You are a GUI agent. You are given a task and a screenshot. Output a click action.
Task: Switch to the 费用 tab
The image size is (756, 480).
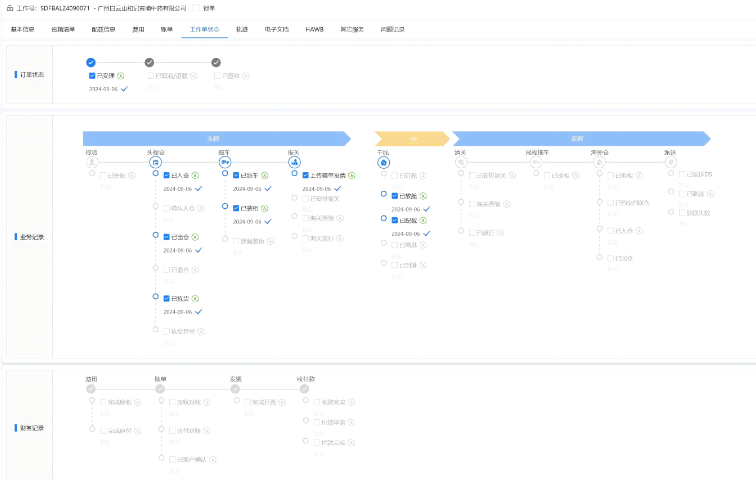click(138, 29)
